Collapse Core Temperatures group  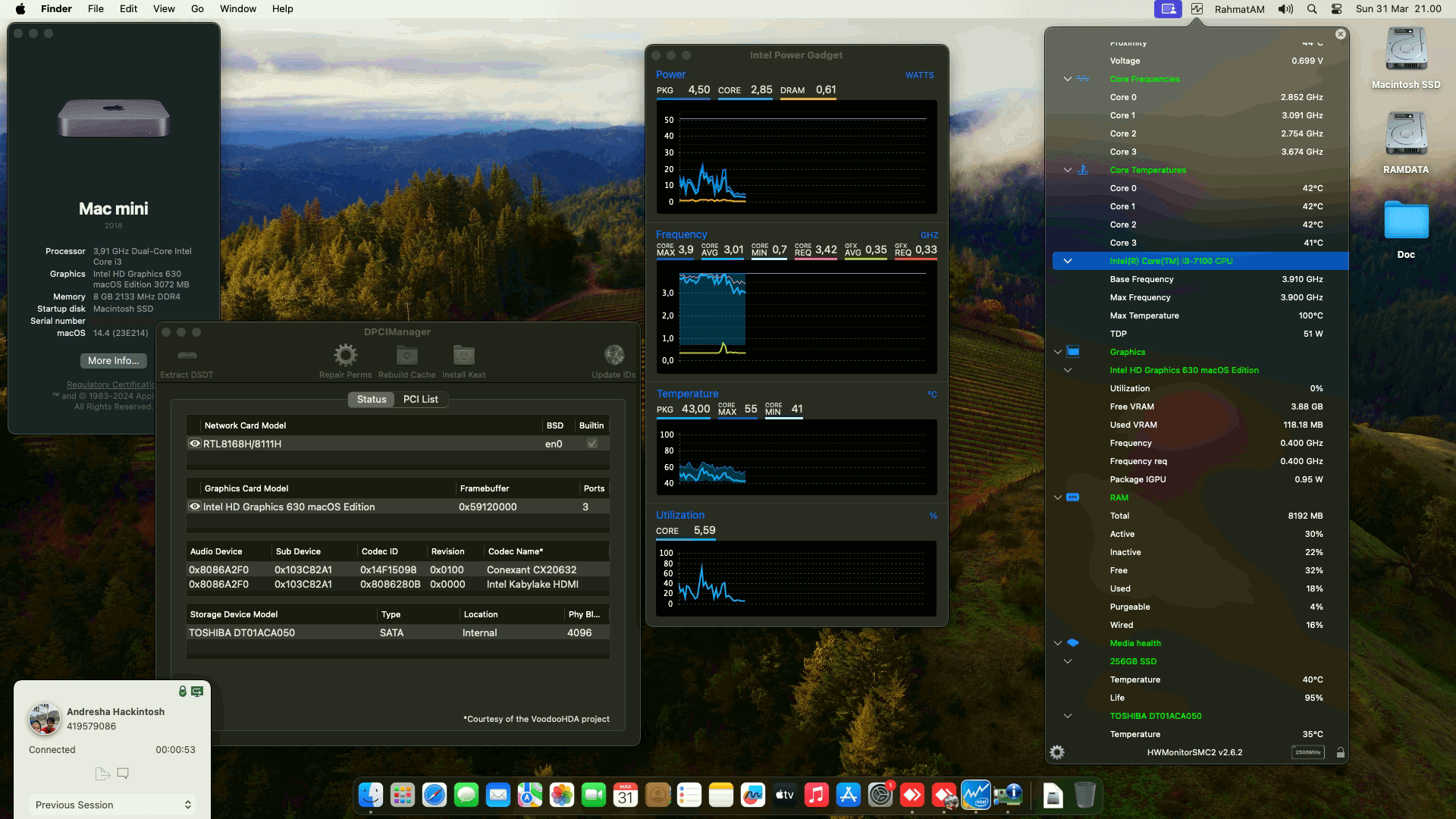[1068, 170]
